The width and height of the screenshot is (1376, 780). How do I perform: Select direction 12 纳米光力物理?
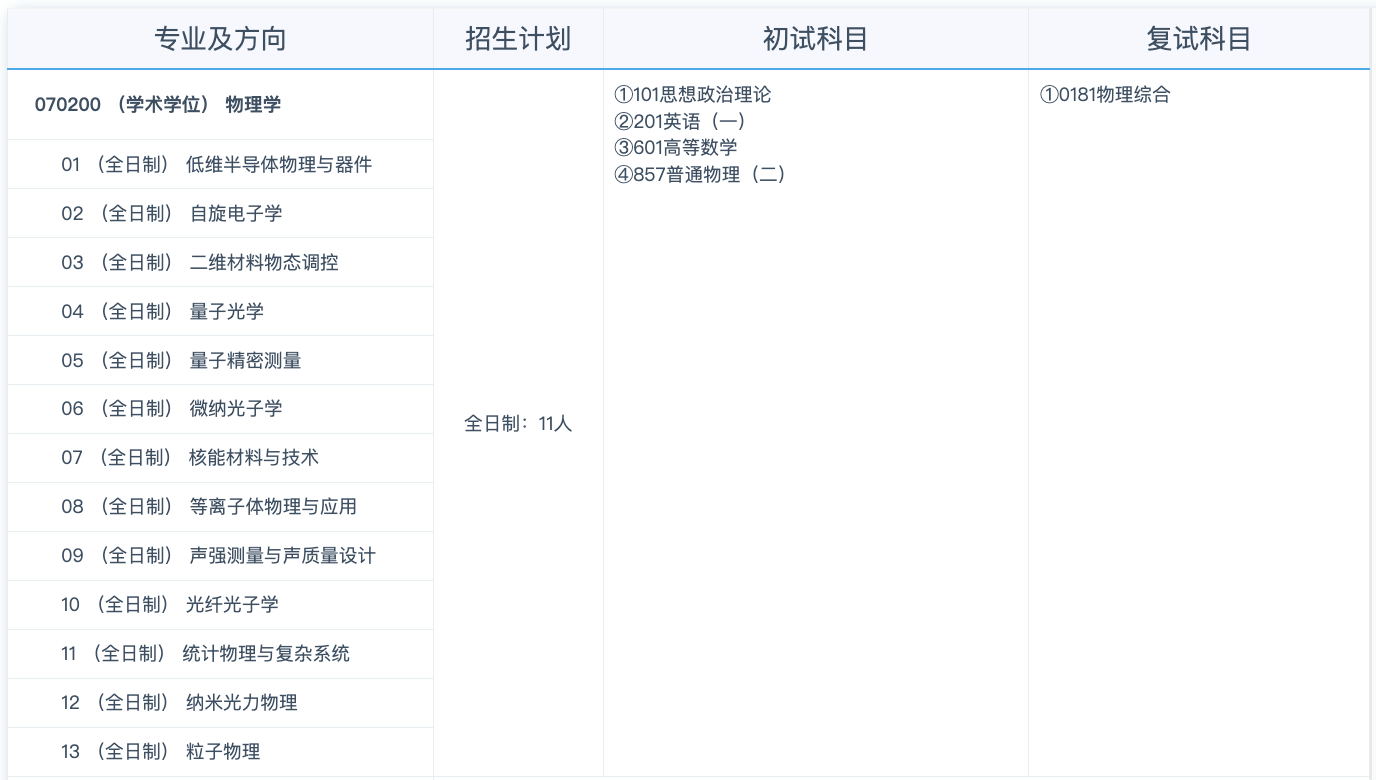click(220, 704)
